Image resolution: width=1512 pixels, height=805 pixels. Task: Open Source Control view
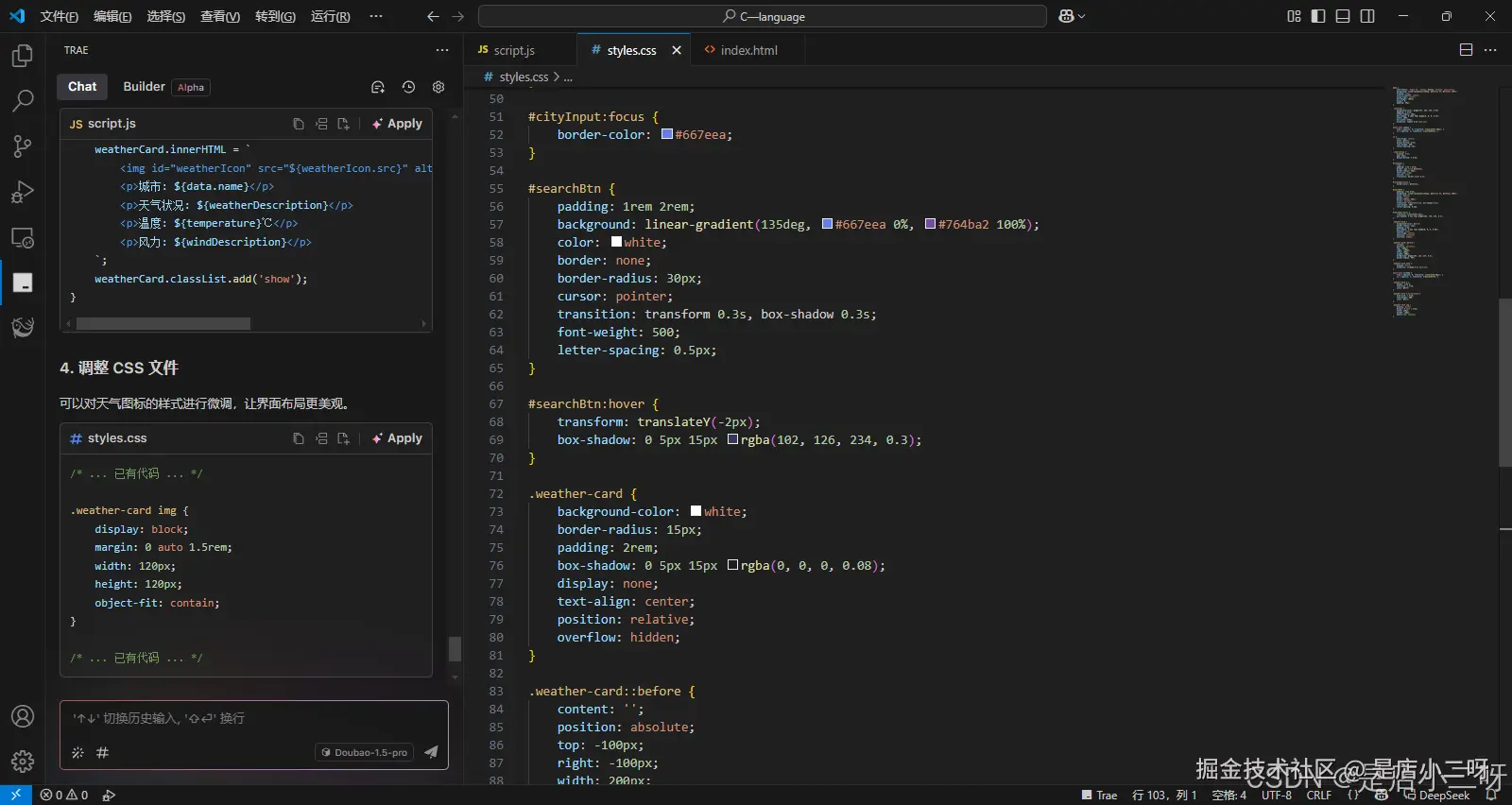coord(23,146)
